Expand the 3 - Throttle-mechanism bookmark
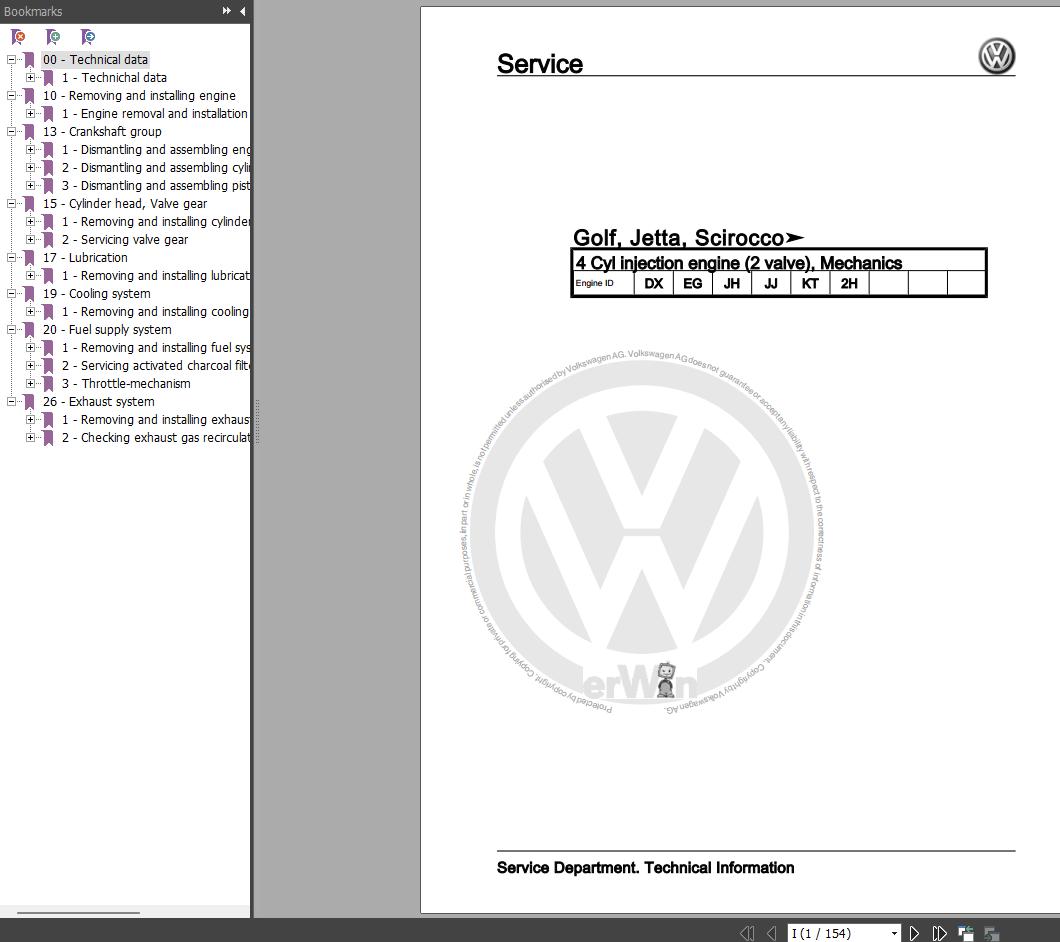 30,383
